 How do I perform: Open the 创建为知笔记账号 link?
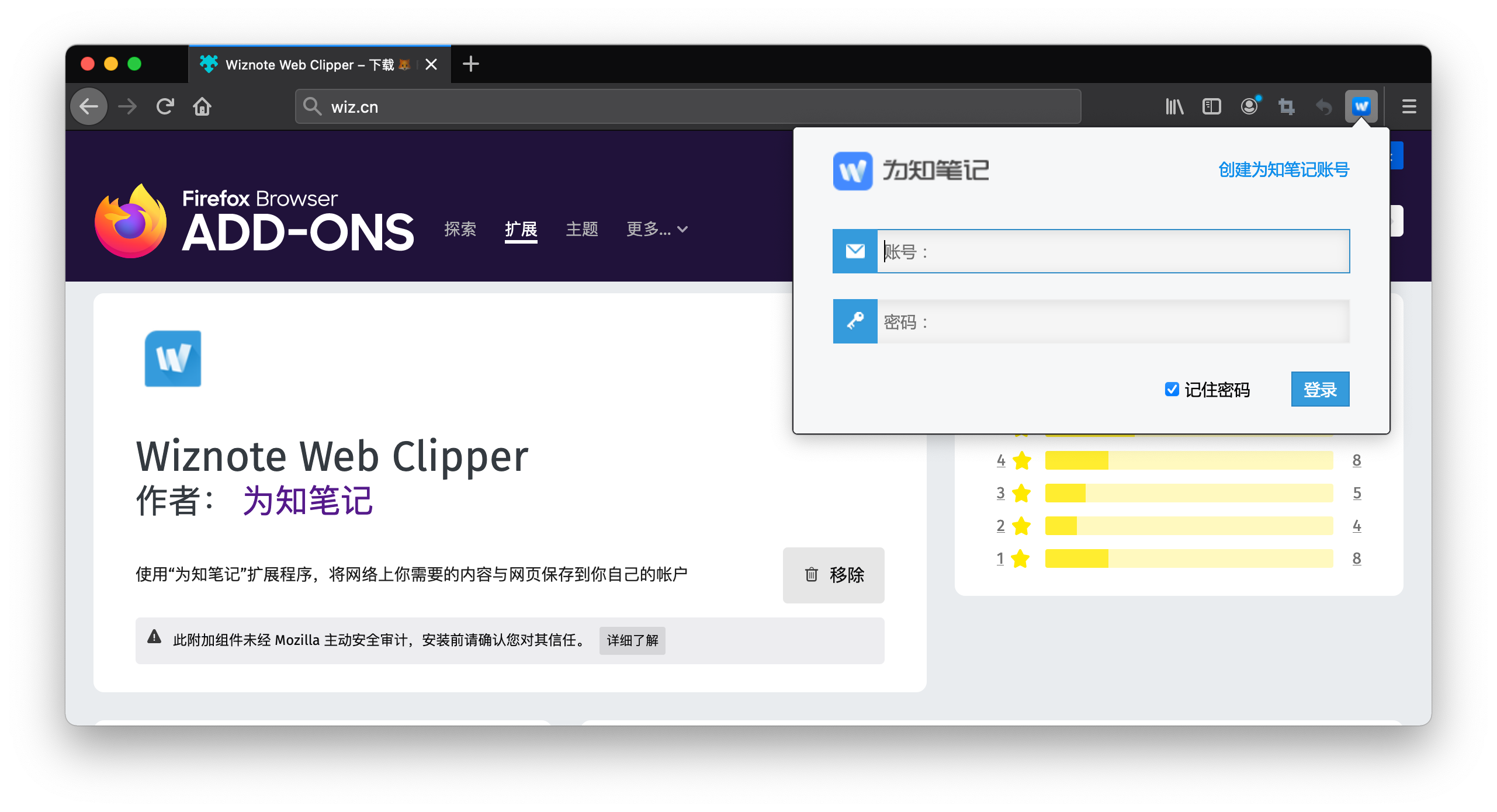coord(1284,170)
